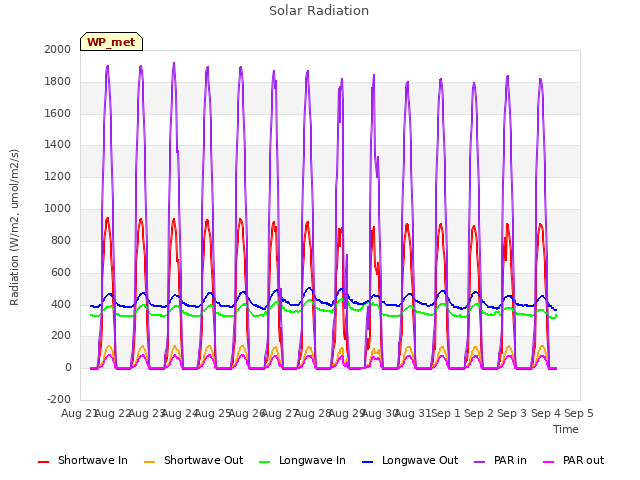640x480 pixels.
Task: Select the red Shortwave In legend swatch
Action: tap(43, 462)
